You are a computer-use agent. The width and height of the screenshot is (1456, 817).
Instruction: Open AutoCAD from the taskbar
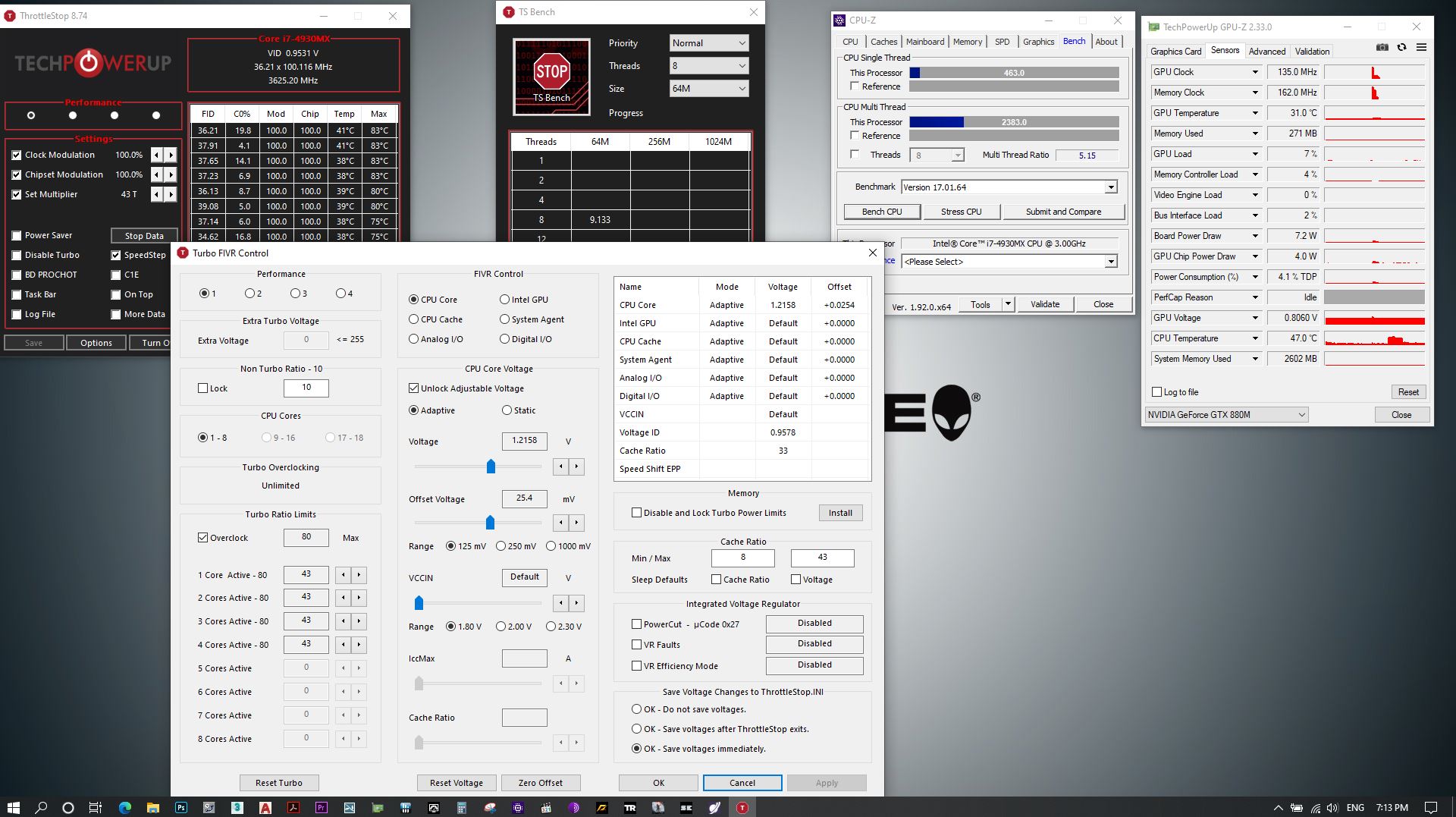click(x=265, y=807)
